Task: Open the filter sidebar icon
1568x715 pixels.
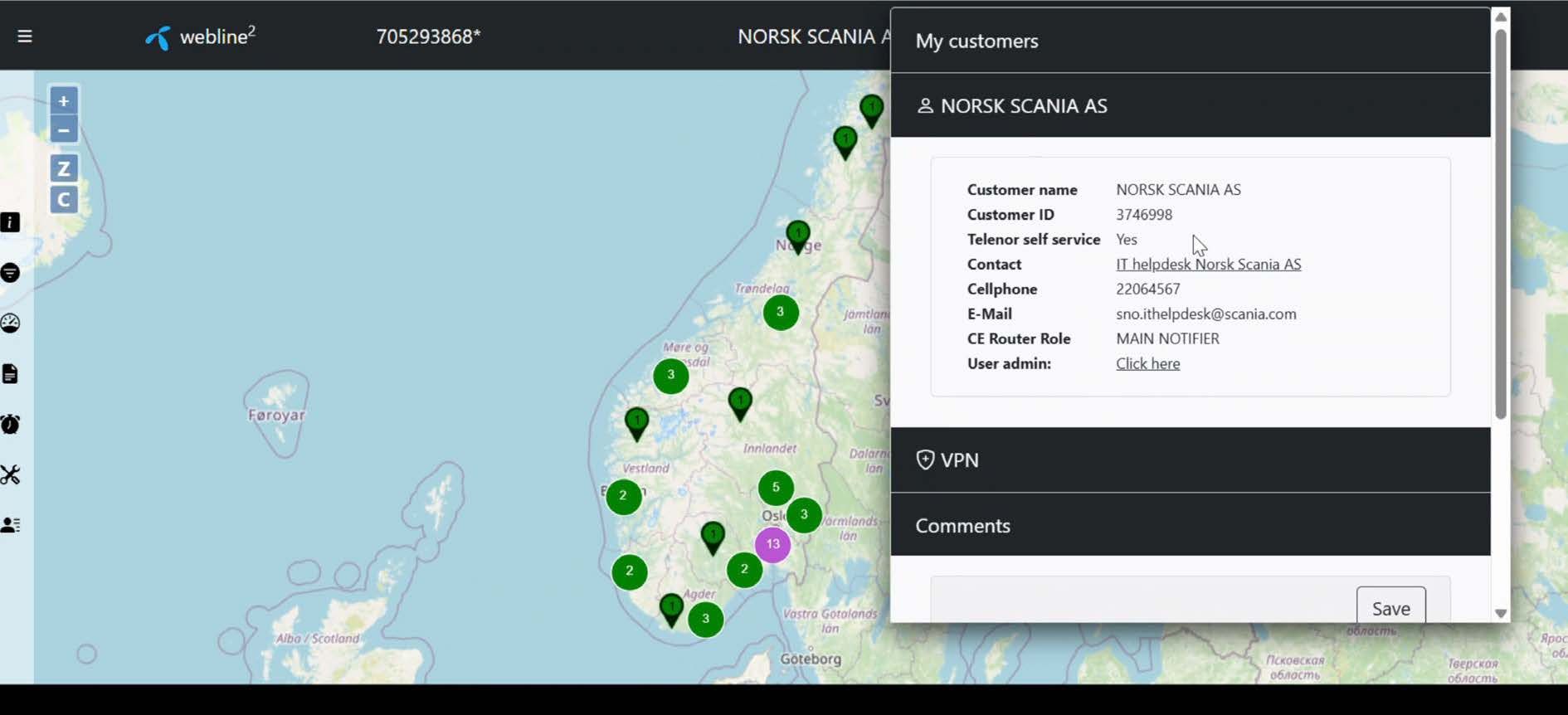Action: (x=10, y=273)
